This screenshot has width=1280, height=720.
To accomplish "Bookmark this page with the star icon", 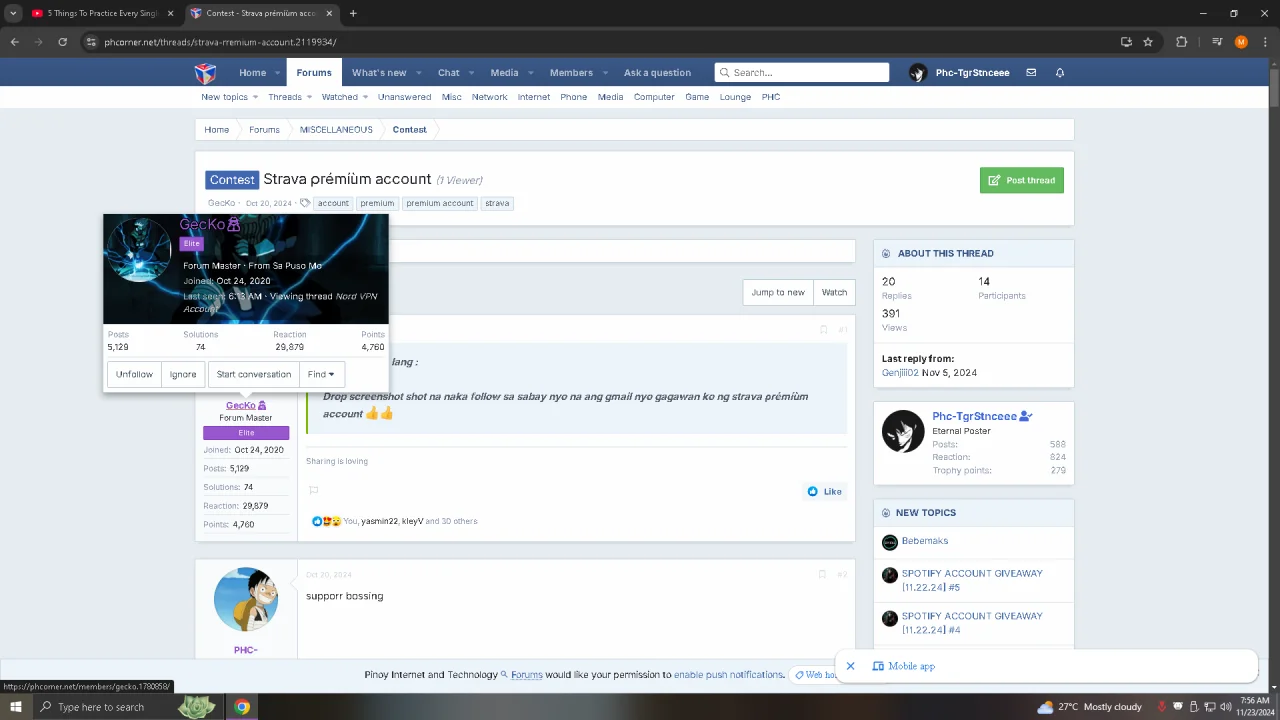I will [x=1148, y=42].
